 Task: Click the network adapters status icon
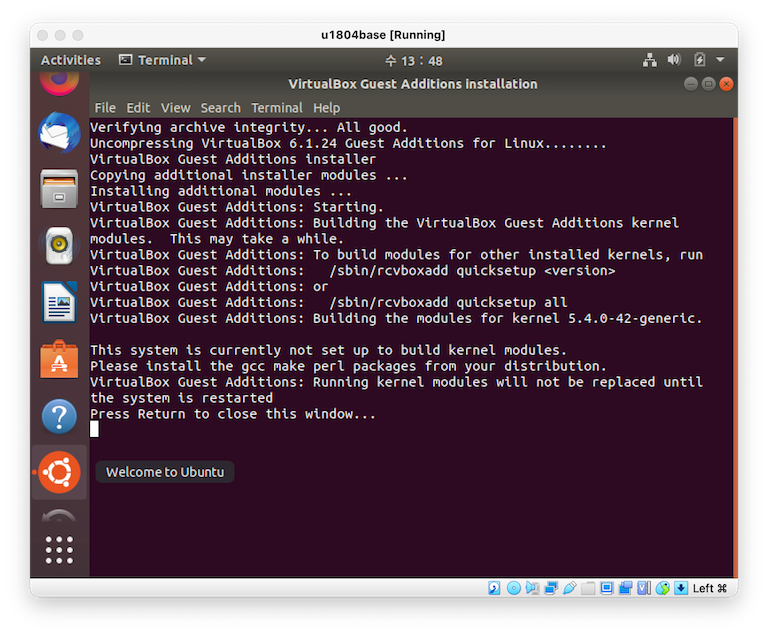point(551,588)
